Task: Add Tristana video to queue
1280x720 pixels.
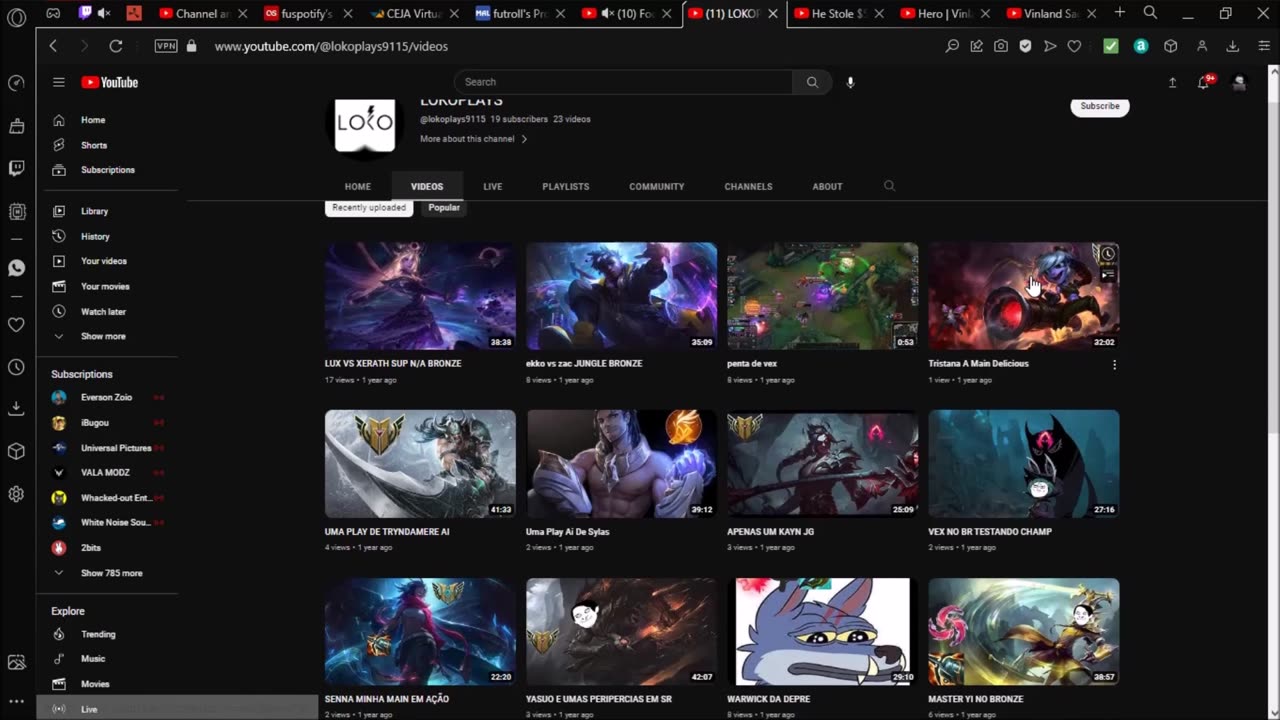Action: [x=1107, y=275]
